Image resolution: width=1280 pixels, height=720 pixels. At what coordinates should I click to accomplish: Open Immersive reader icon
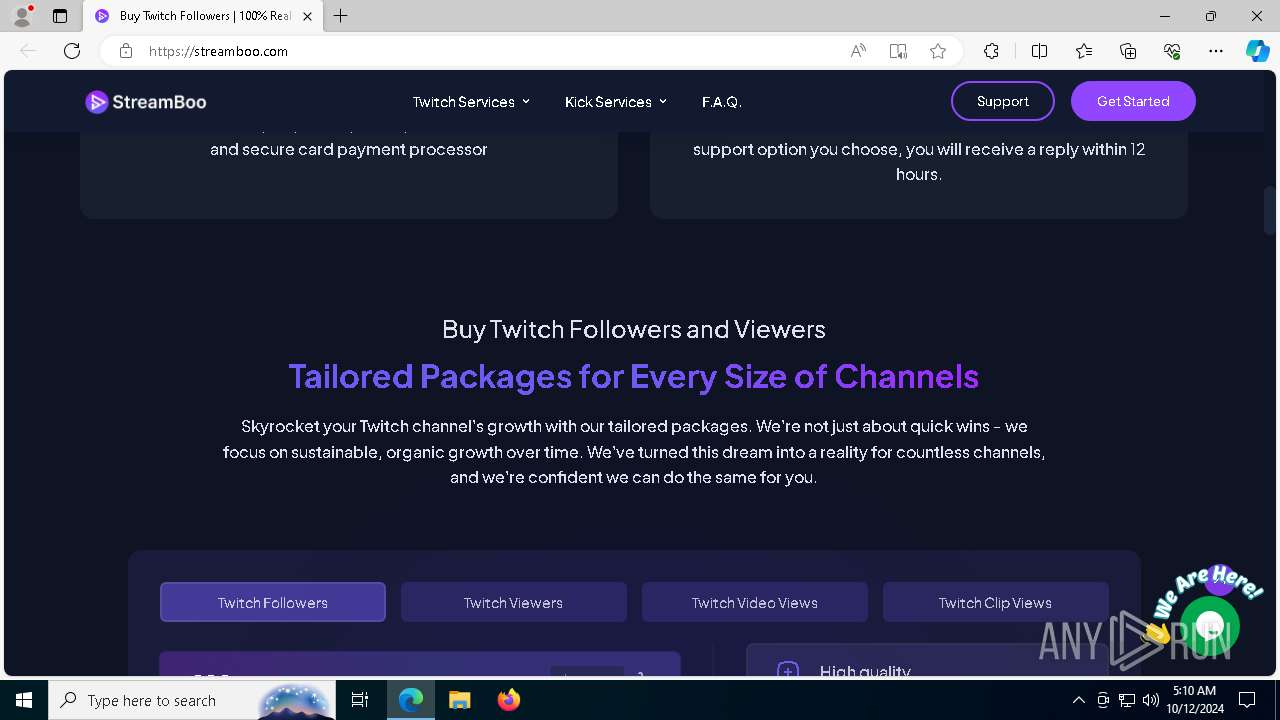[898, 51]
